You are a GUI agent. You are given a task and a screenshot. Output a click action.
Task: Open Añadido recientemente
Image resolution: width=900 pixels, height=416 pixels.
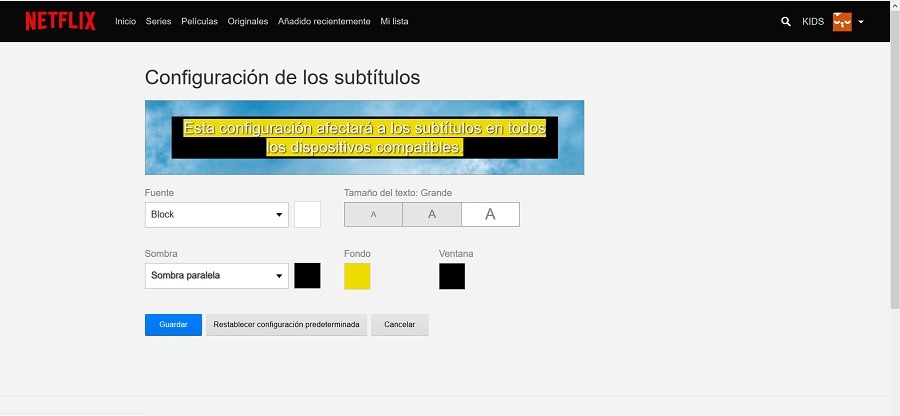tap(324, 21)
